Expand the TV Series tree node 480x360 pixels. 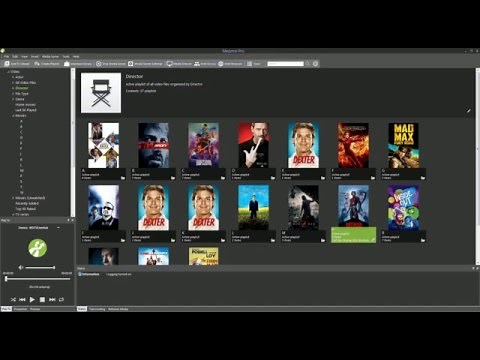pos(13,214)
